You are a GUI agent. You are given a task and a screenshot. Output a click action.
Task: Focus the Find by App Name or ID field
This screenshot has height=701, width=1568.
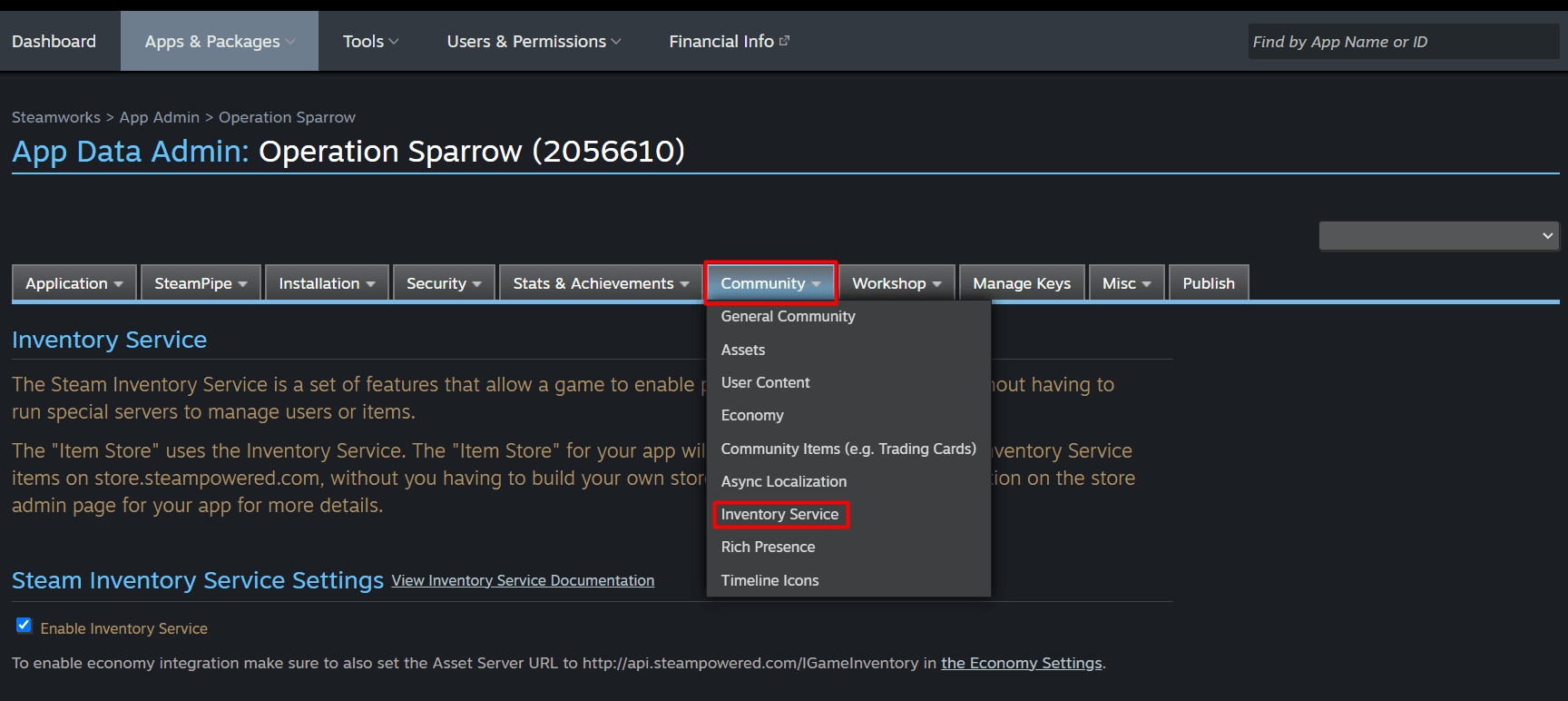coord(1403,42)
